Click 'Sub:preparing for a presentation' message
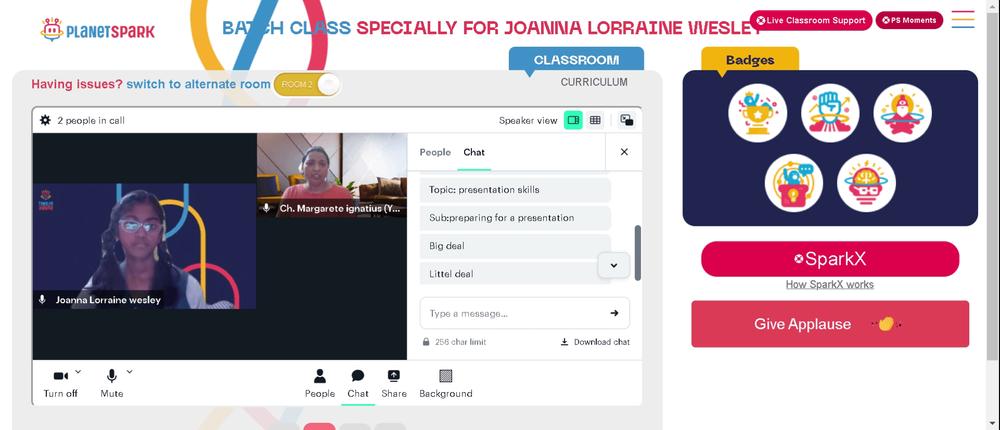The height and width of the screenshot is (430, 1000). point(515,218)
